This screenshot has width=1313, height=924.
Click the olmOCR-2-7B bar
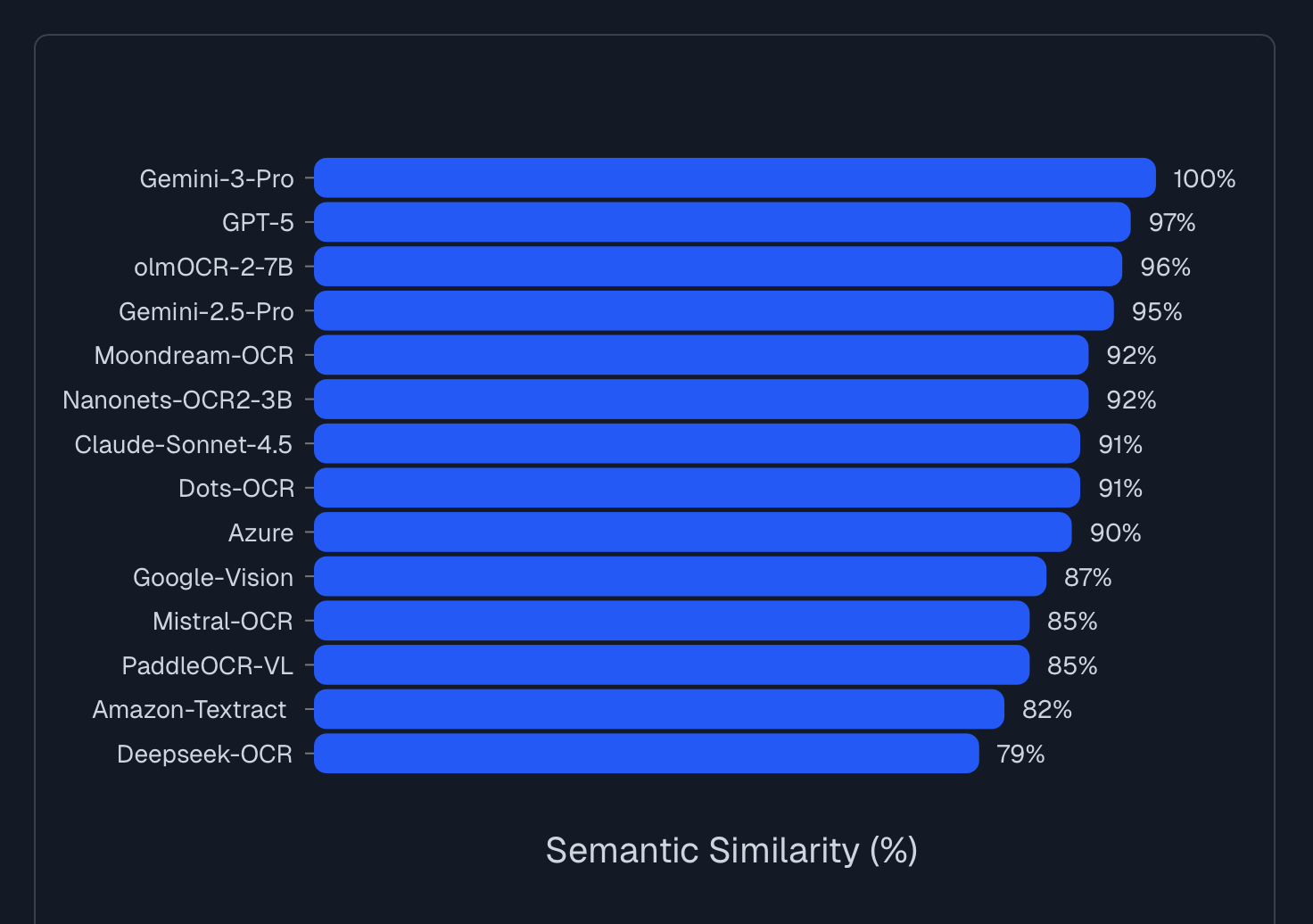(717, 267)
